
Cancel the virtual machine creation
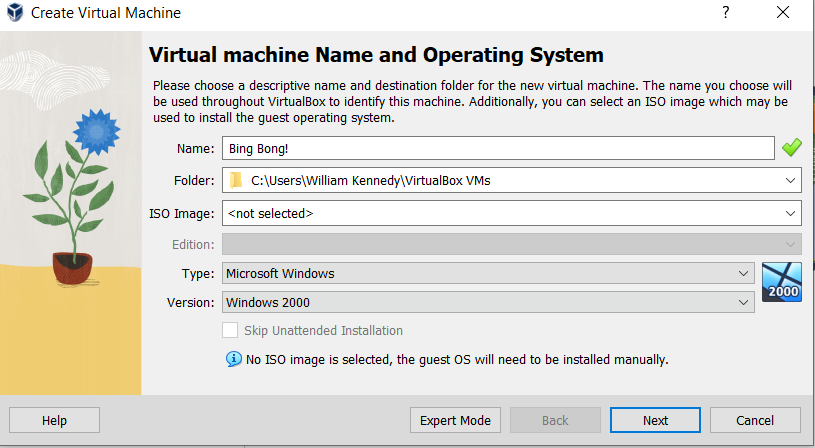click(755, 421)
